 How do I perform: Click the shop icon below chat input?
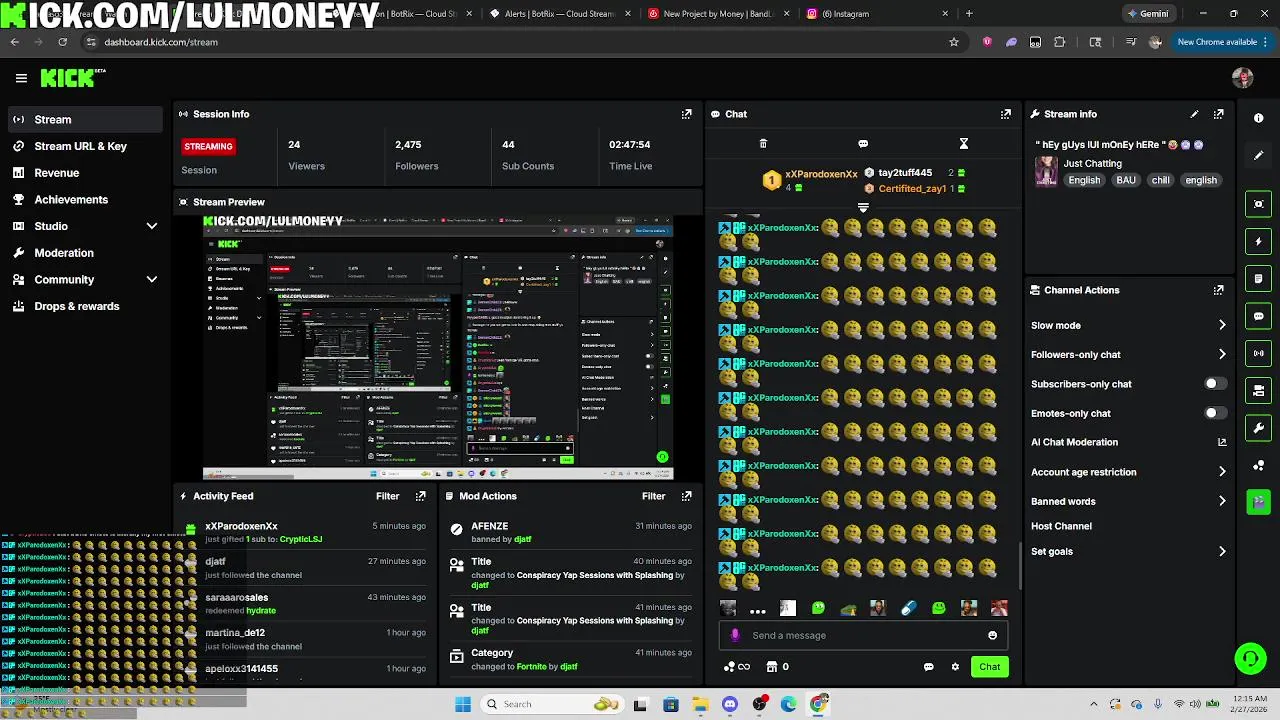tap(772, 667)
